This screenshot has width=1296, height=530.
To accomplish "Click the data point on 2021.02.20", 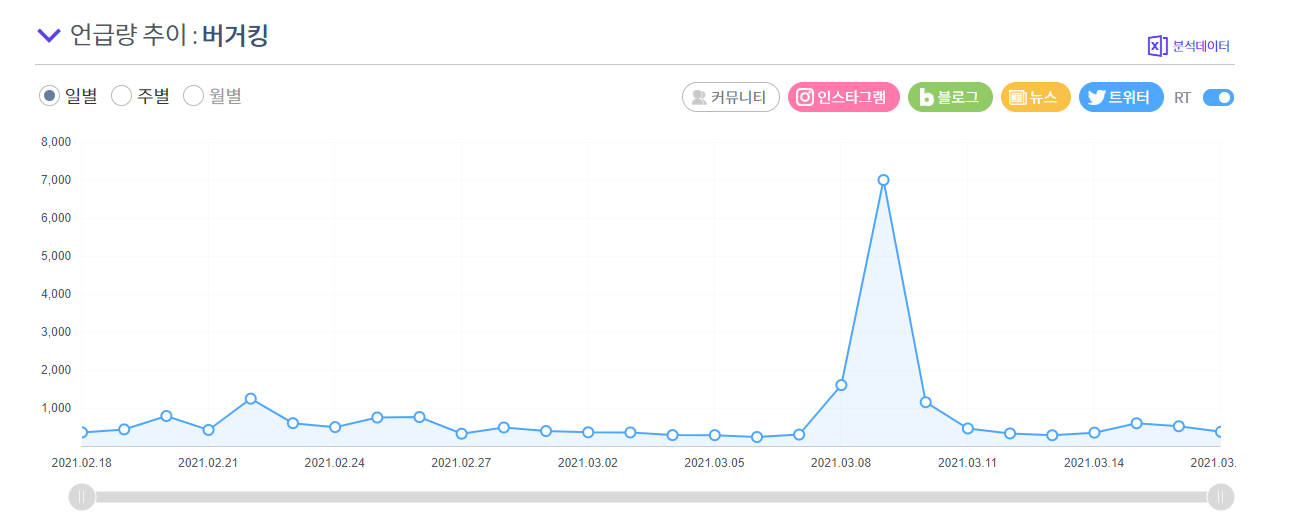I will click(x=166, y=416).
